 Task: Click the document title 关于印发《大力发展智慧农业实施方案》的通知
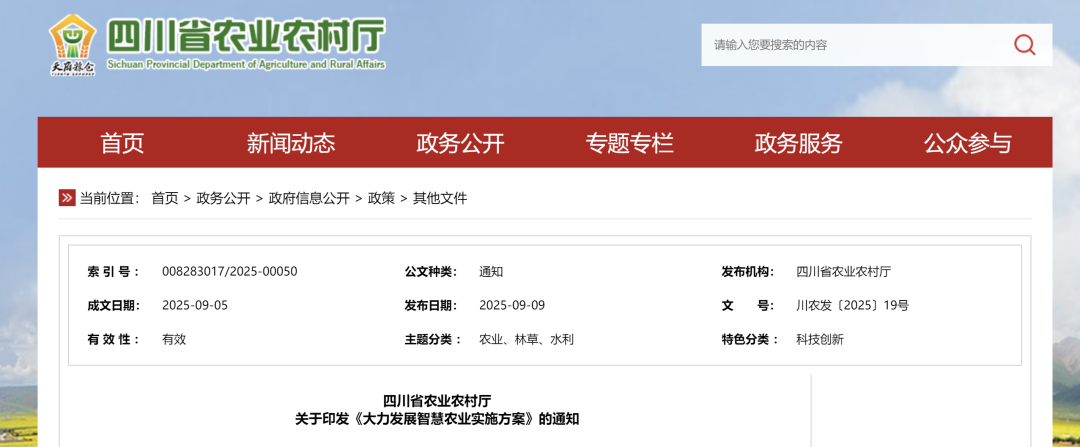tap(437, 419)
